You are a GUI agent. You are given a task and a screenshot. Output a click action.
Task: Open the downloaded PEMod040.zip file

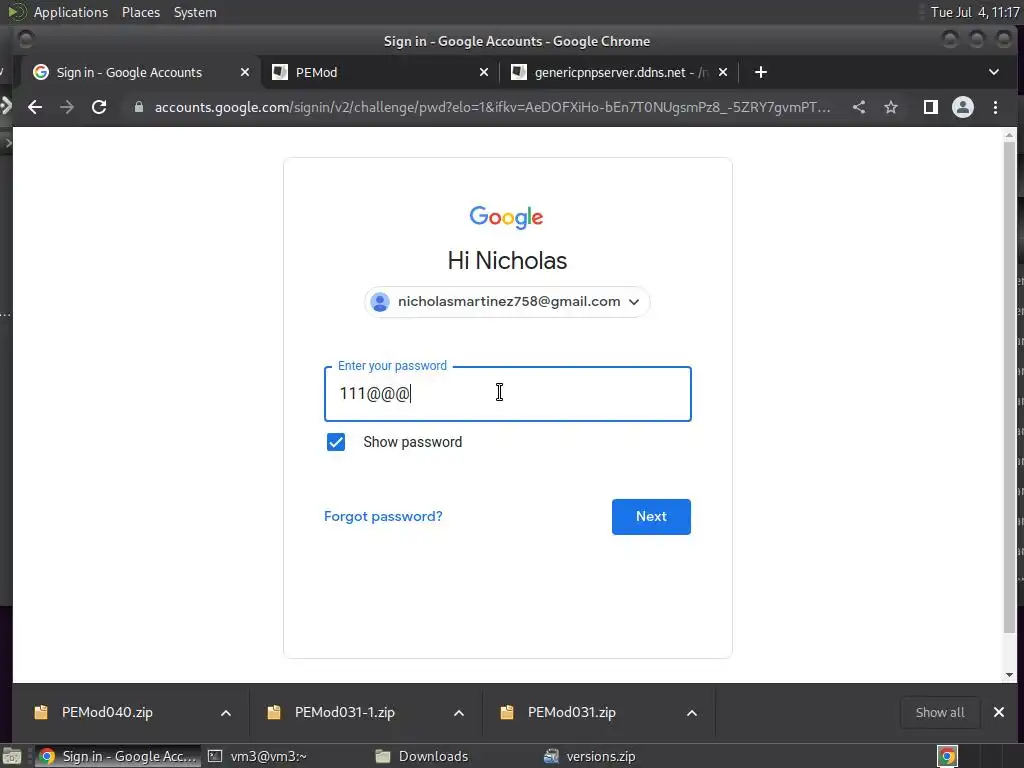pyautogui.click(x=107, y=712)
